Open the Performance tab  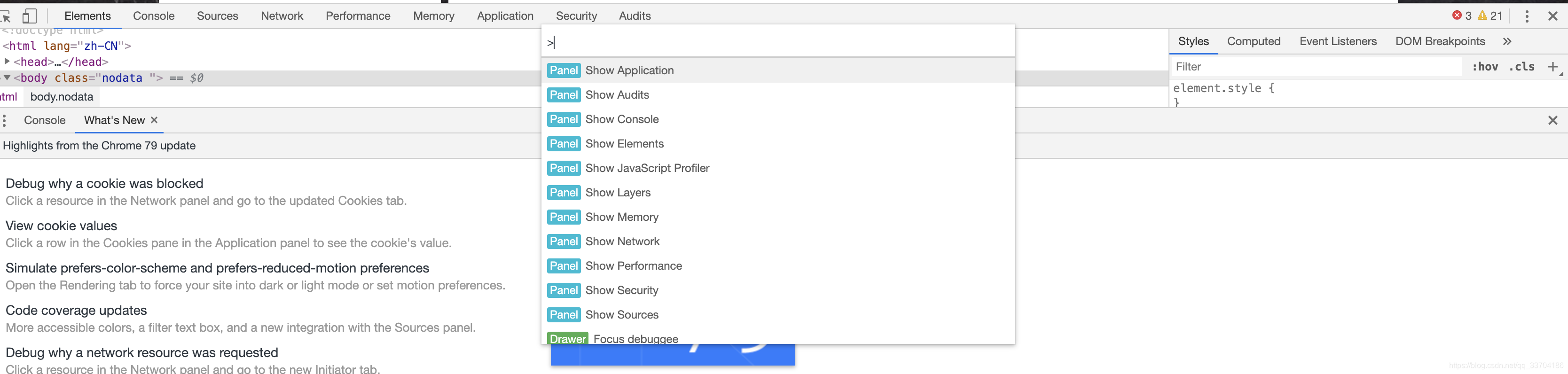358,16
